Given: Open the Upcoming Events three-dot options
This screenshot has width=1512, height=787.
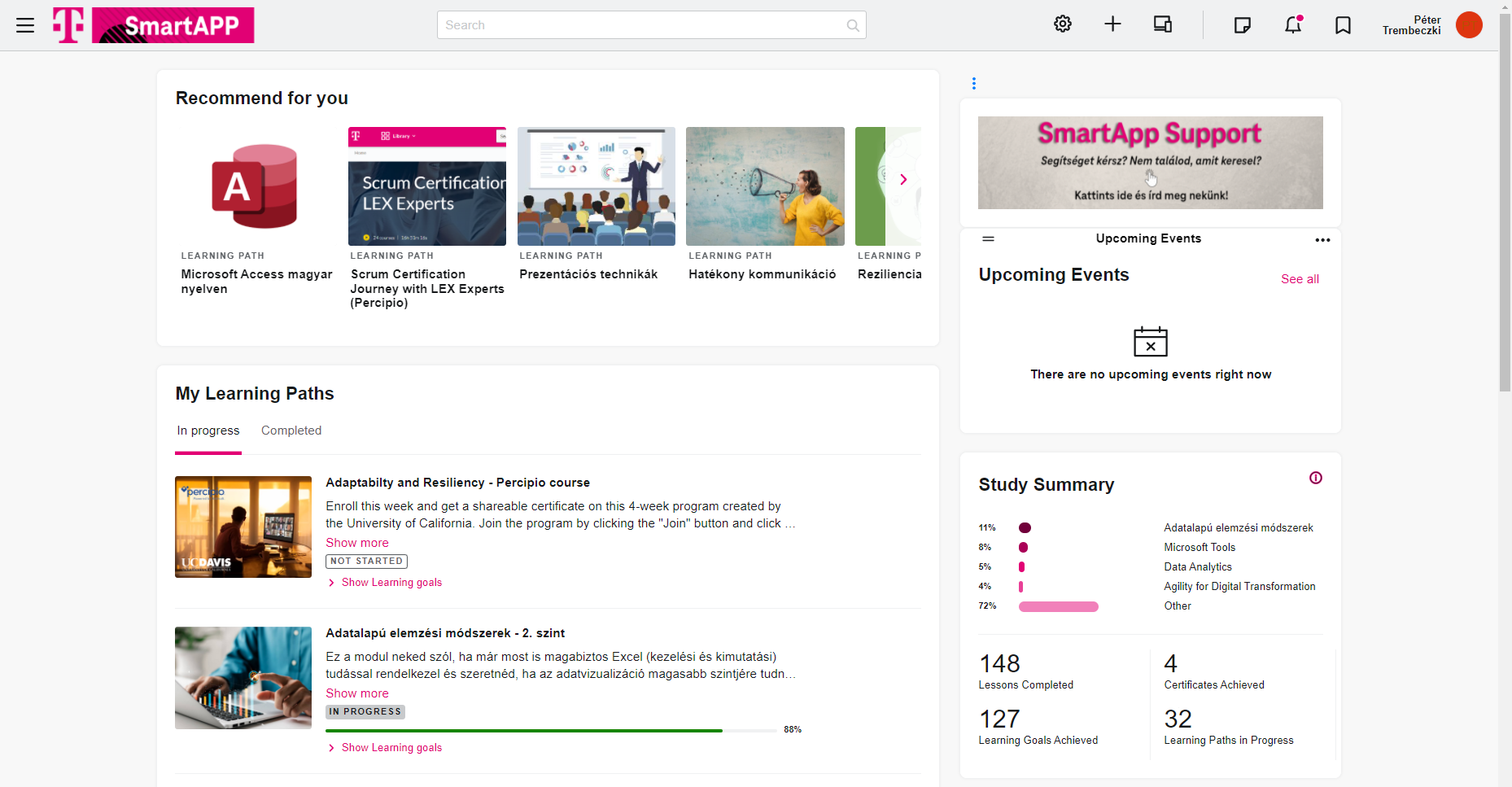Looking at the screenshot, I should pyautogui.click(x=1322, y=240).
